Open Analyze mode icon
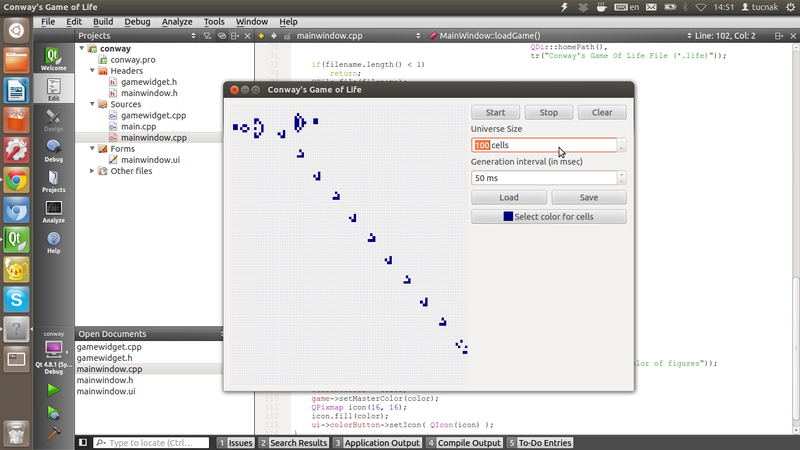The height and width of the screenshot is (450, 800). (x=54, y=212)
